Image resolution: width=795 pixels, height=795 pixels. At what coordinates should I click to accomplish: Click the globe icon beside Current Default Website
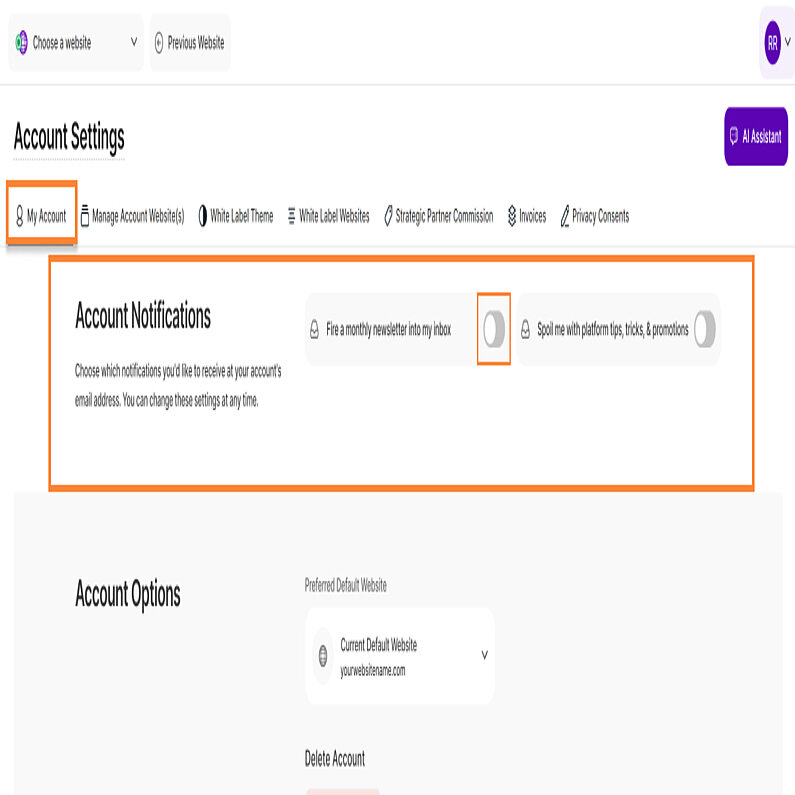click(323, 657)
